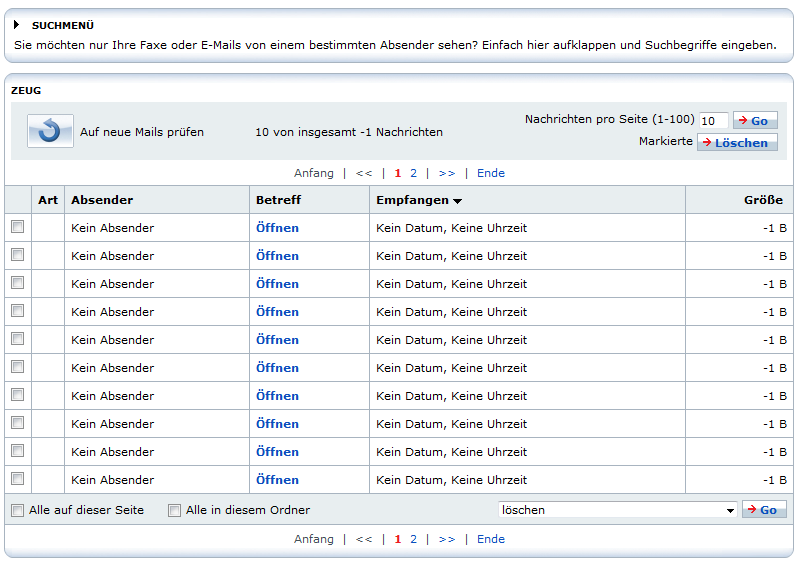Open the second message via Öffnen link
This screenshot has width=803, height=567.
coord(277,256)
